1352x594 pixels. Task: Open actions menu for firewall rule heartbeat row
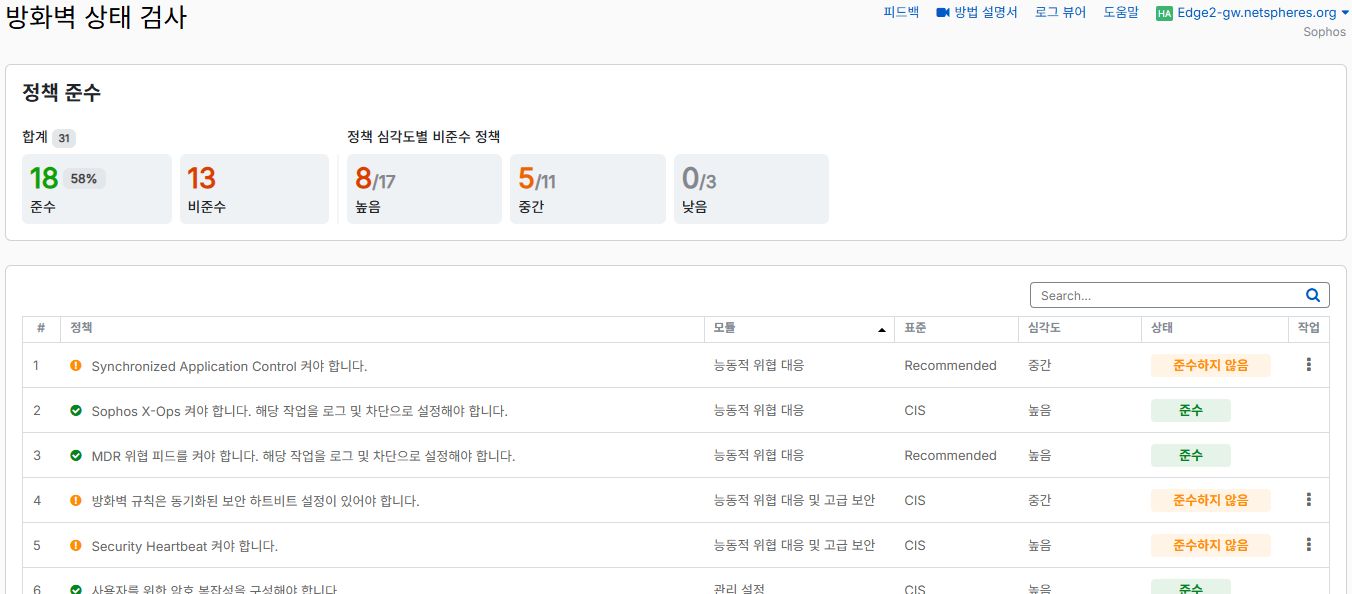pos(1309,500)
